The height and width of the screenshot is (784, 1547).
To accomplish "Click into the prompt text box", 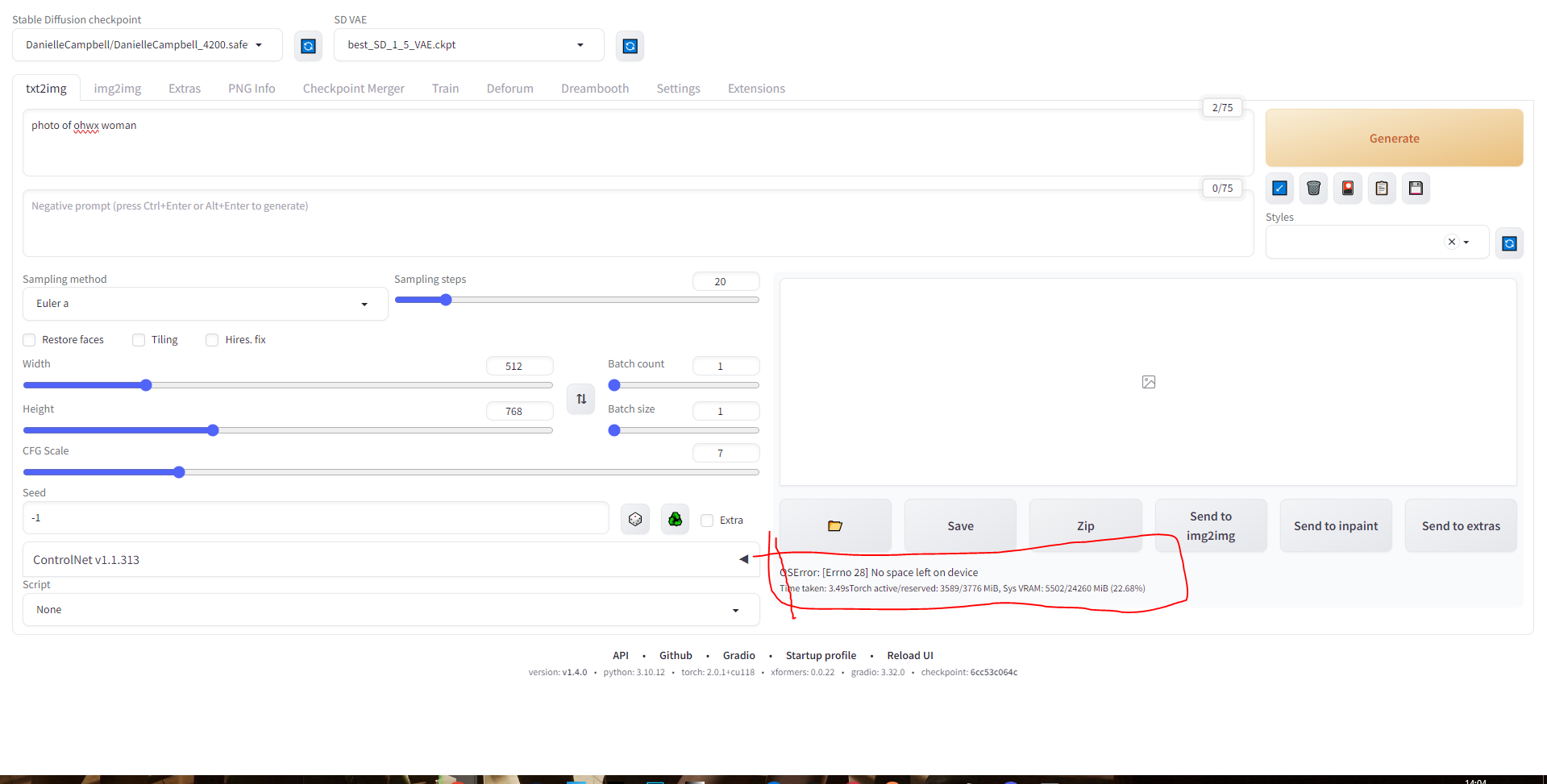I will 638,143.
